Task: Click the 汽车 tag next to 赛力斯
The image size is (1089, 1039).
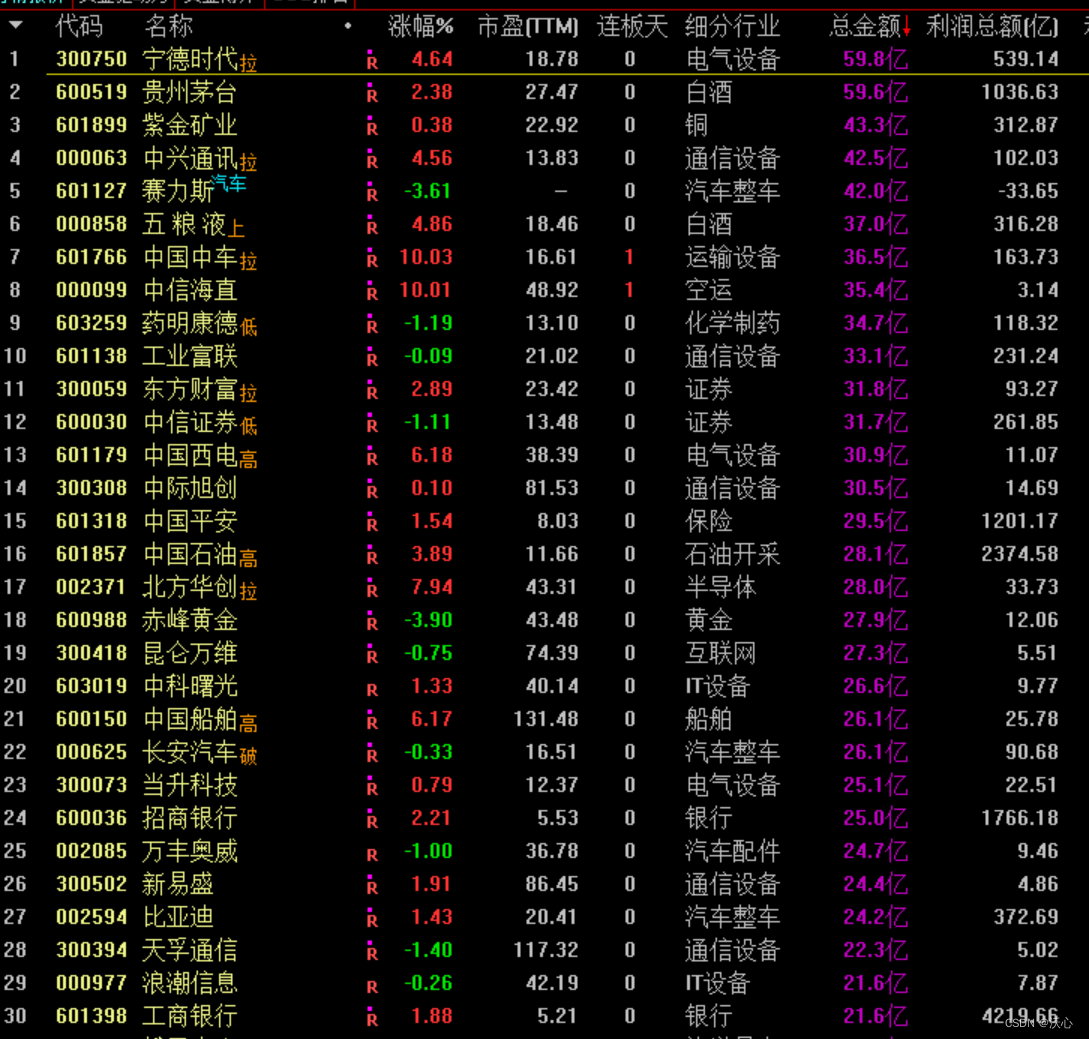Action: point(228,183)
